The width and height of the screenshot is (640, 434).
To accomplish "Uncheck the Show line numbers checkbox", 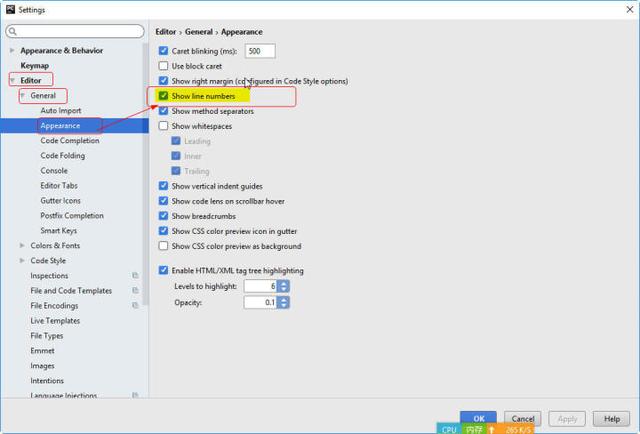I will (x=165, y=96).
